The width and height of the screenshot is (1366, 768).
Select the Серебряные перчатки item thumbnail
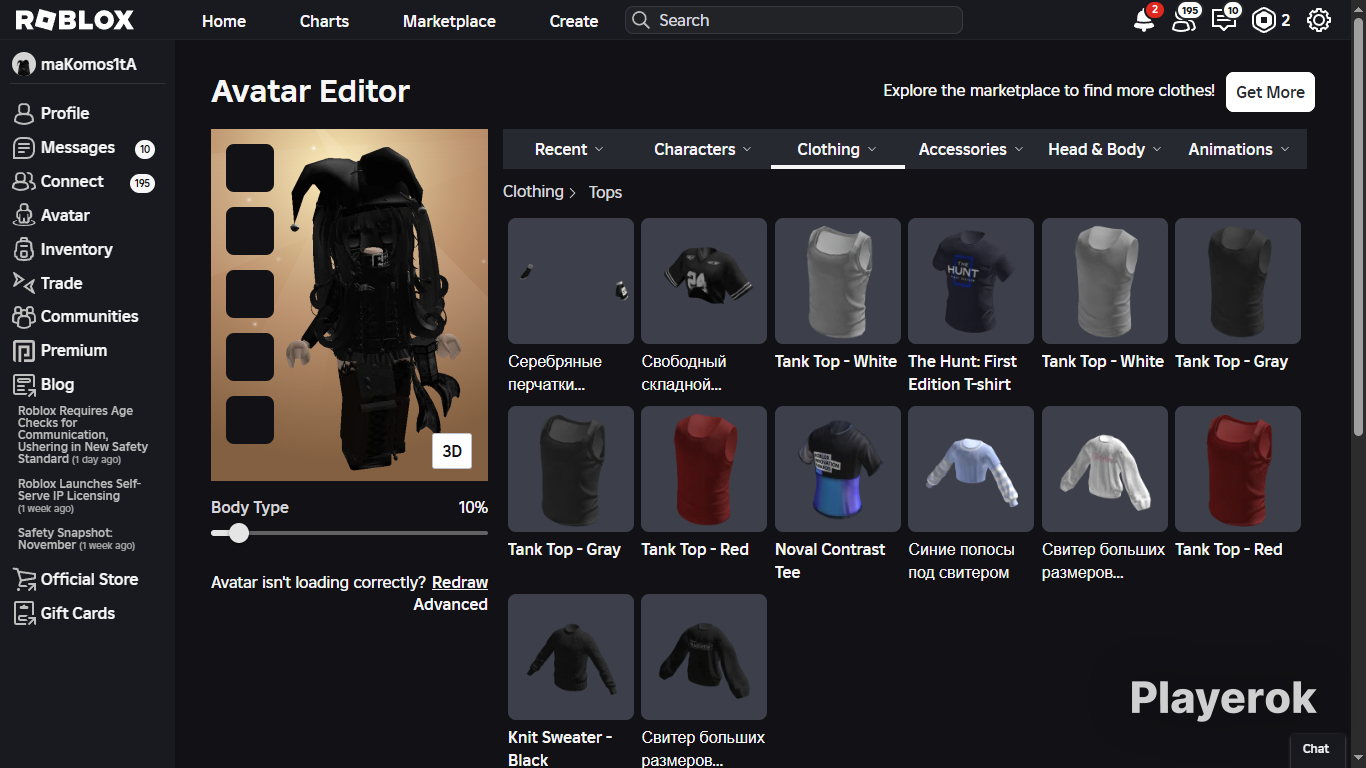[571, 281]
